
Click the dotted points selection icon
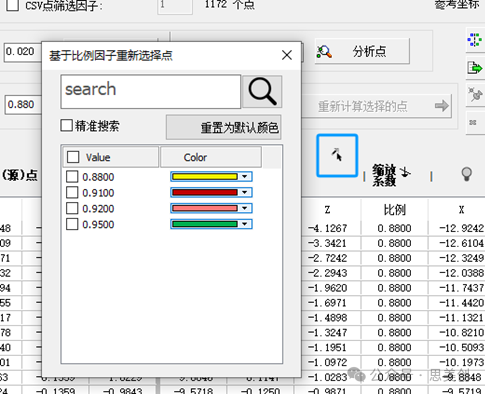[475, 40]
